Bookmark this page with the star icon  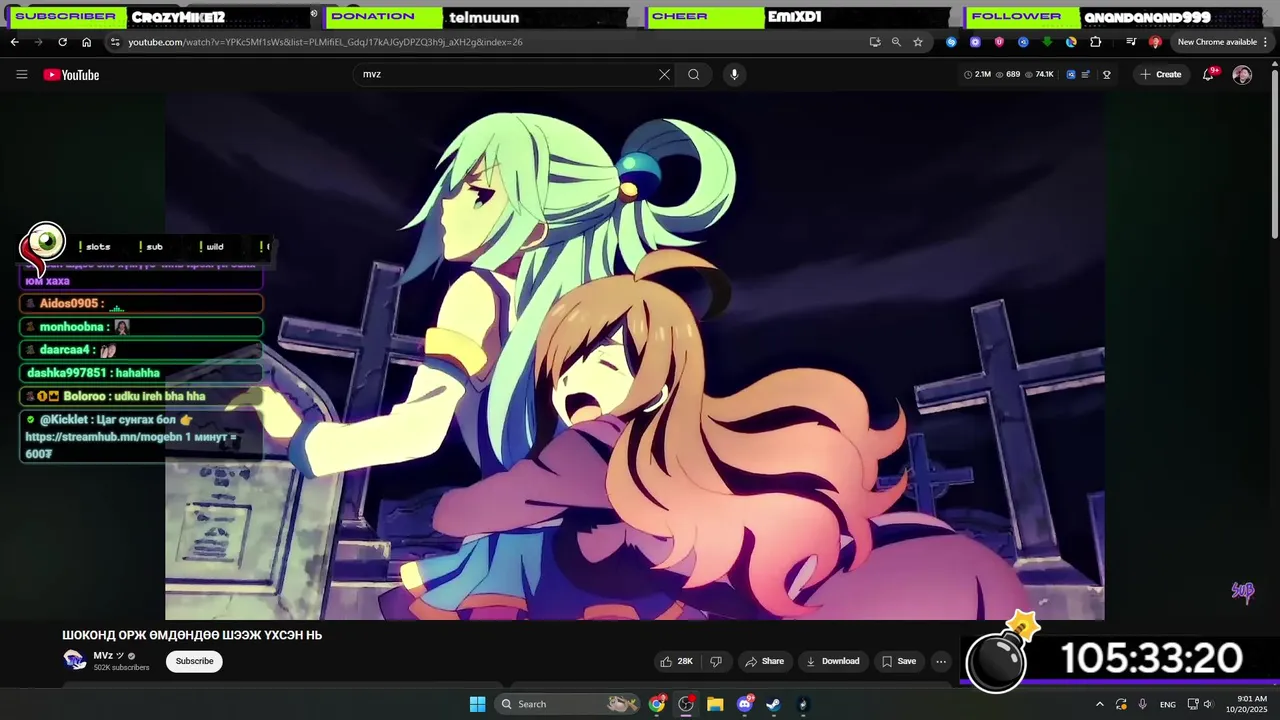pyautogui.click(x=918, y=42)
